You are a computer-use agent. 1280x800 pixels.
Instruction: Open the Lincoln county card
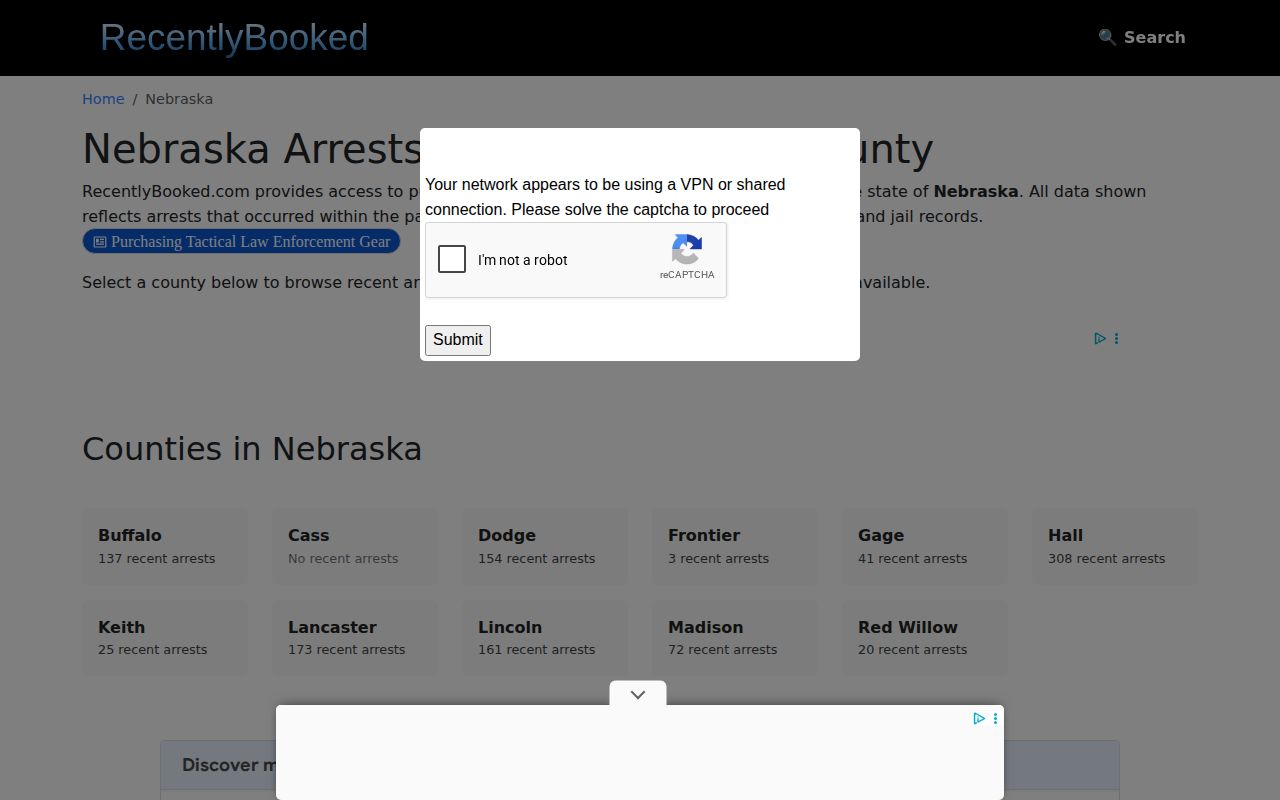coord(545,638)
